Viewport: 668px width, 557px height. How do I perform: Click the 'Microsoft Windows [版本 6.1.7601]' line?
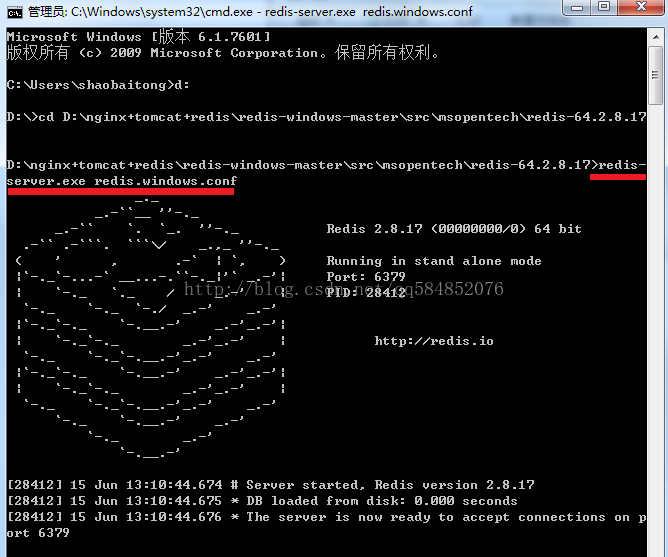pos(138,37)
